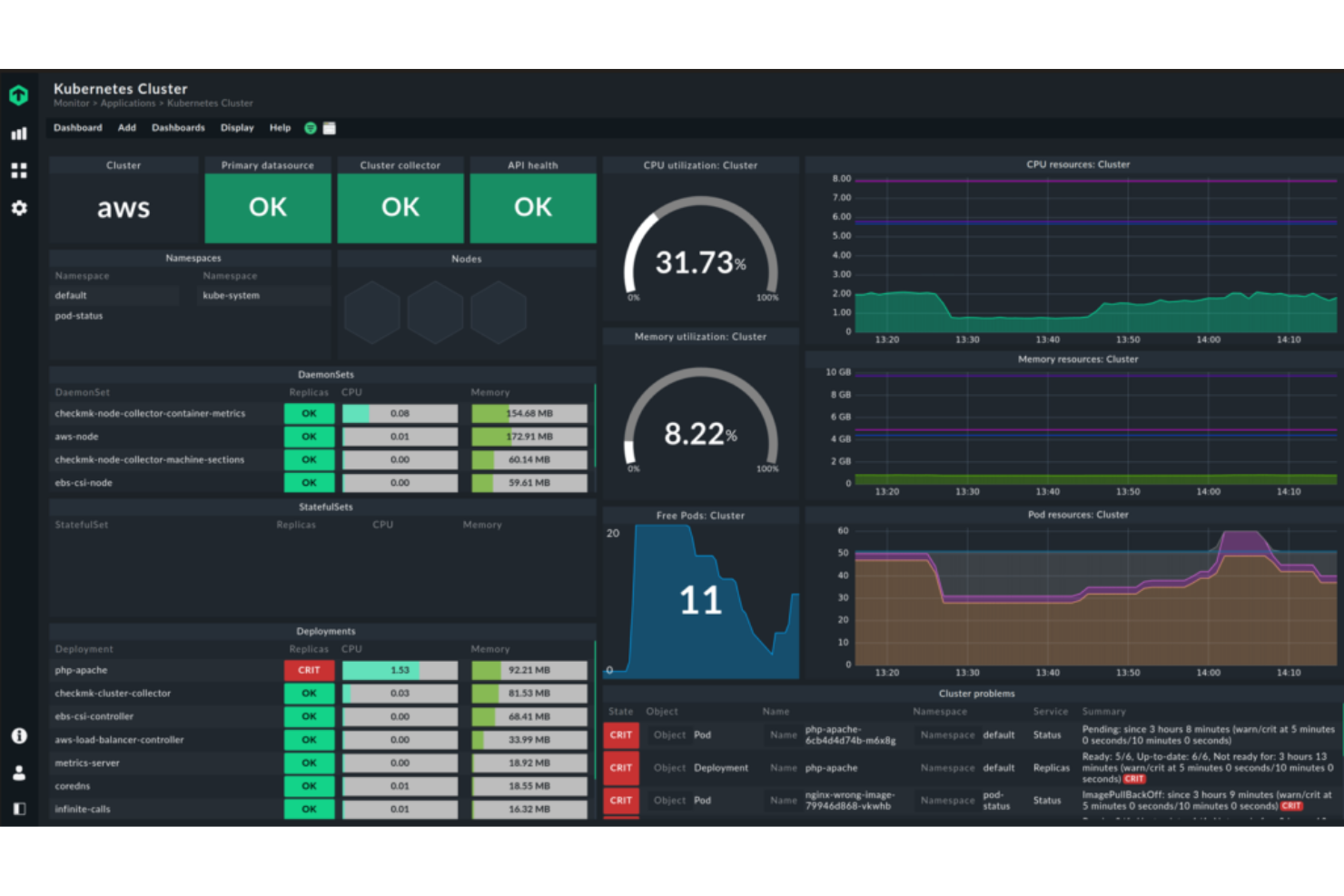The height and width of the screenshot is (896, 1344).
Task: Open the Display menu
Action: click(x=236, y=128)
